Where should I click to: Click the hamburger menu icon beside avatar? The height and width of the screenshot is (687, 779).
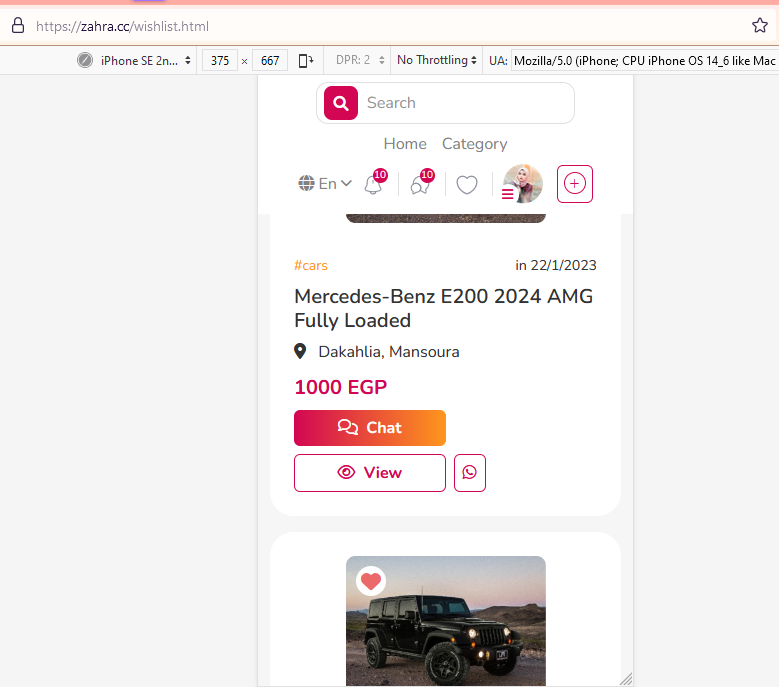point(507,194)
